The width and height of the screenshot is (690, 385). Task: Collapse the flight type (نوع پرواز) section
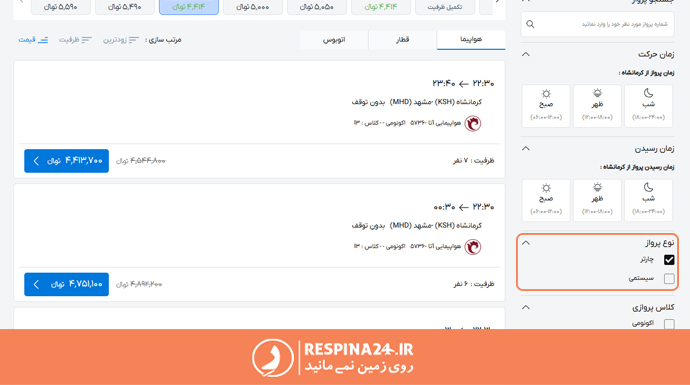[526, 243]
